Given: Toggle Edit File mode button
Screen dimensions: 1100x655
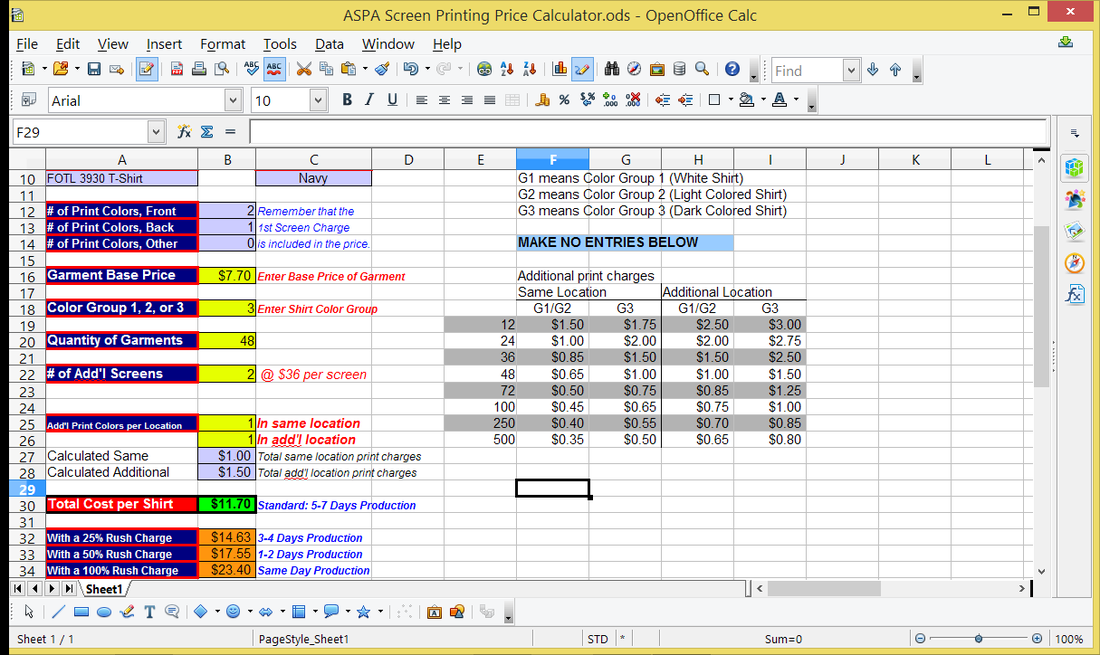Looking at the screenshot, I should pyautogui.click(x=146, y=69).
